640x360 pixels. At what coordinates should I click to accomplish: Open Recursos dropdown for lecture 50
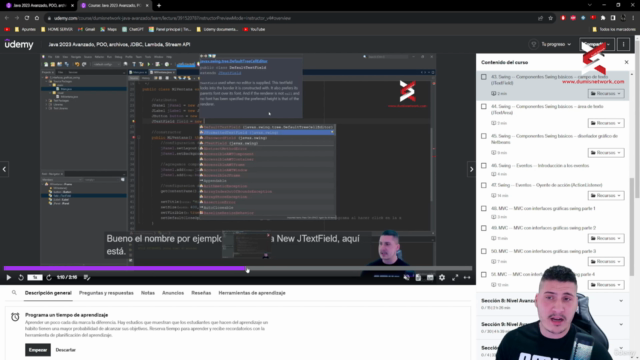606,261
